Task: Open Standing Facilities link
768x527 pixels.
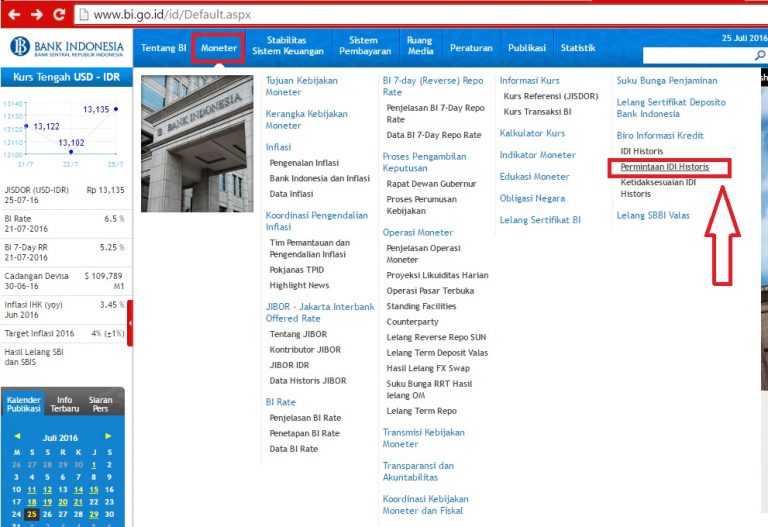Action: (421, 306)
